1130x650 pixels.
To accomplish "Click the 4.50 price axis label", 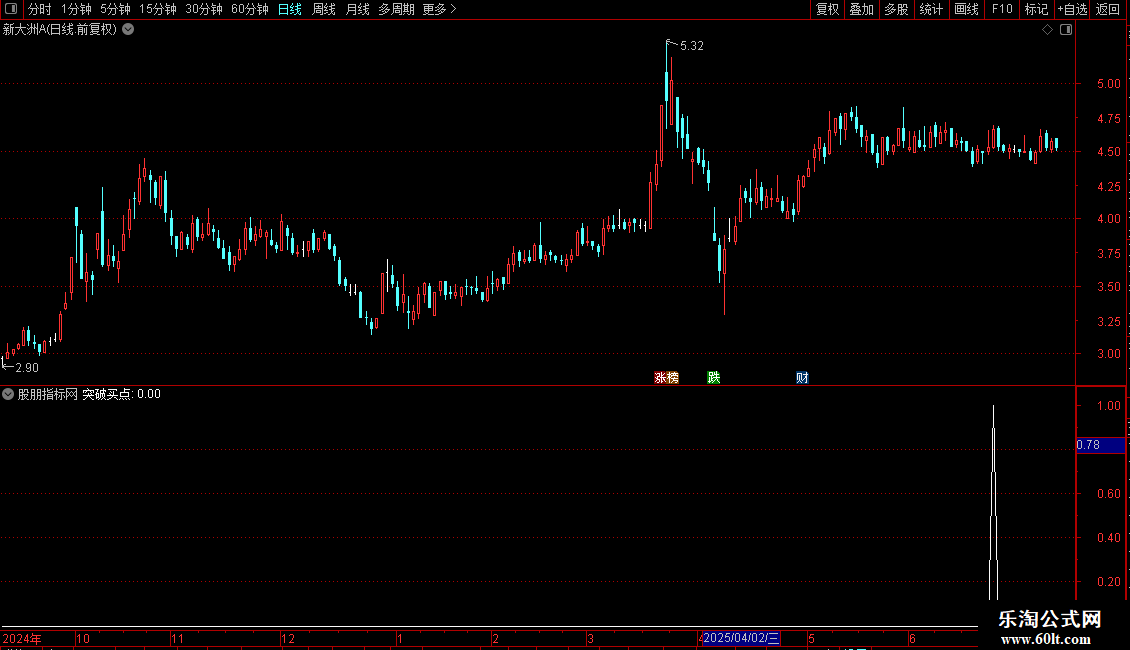I will point(1108,152).
